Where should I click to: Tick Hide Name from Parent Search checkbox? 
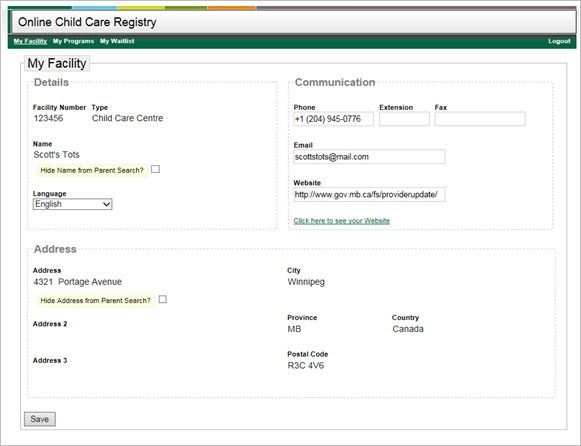[x=156, y=169]
